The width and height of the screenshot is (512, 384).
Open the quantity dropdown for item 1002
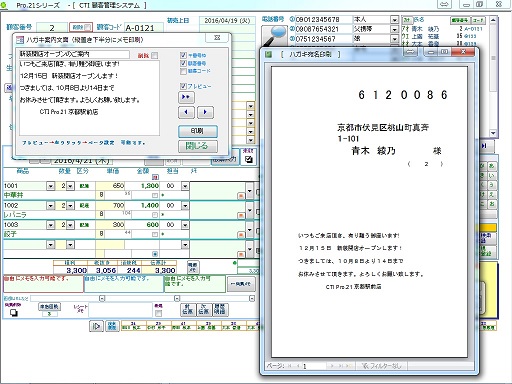(x=70, y=206)
